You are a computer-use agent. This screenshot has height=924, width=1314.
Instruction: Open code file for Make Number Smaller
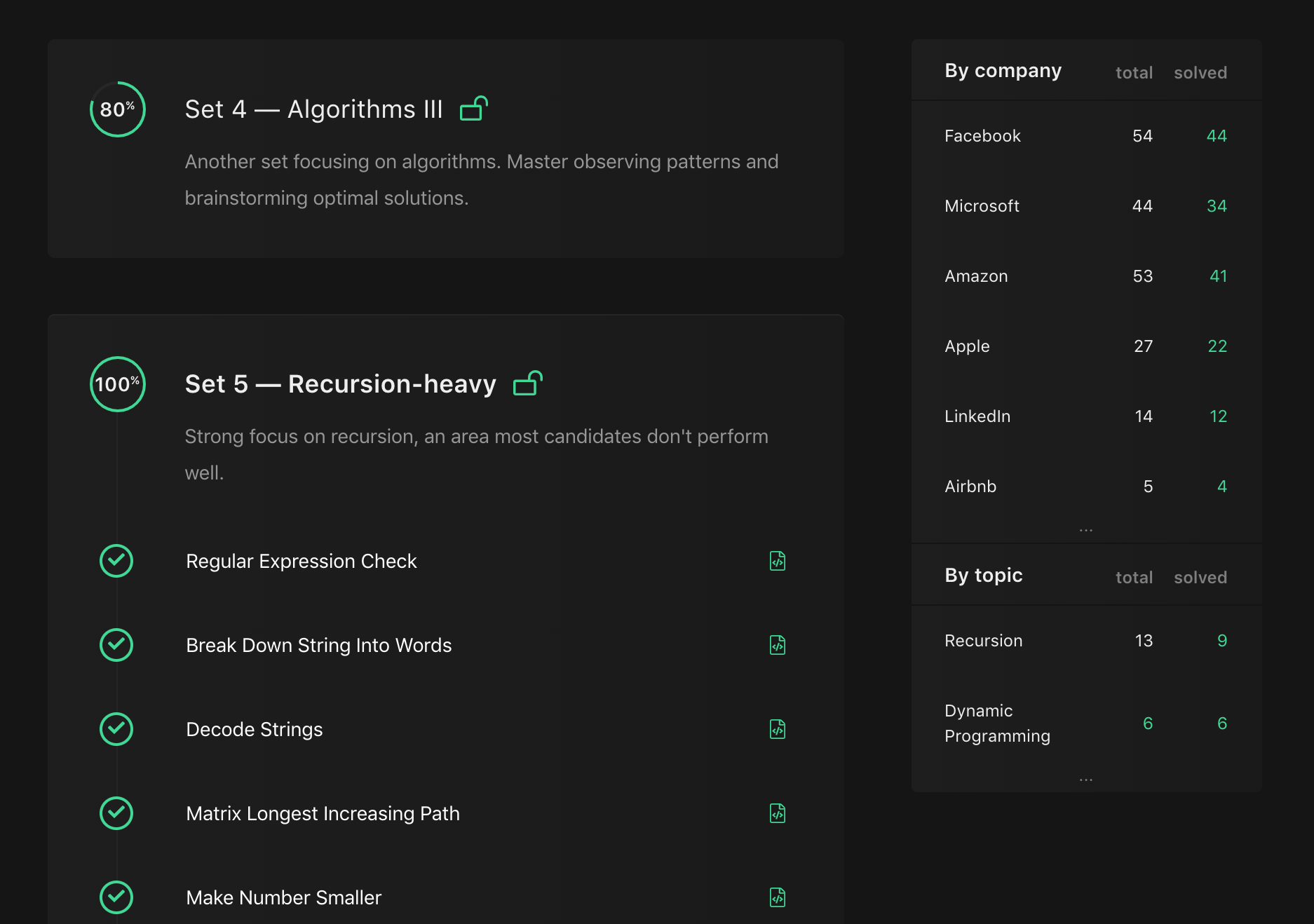point(777,897)
